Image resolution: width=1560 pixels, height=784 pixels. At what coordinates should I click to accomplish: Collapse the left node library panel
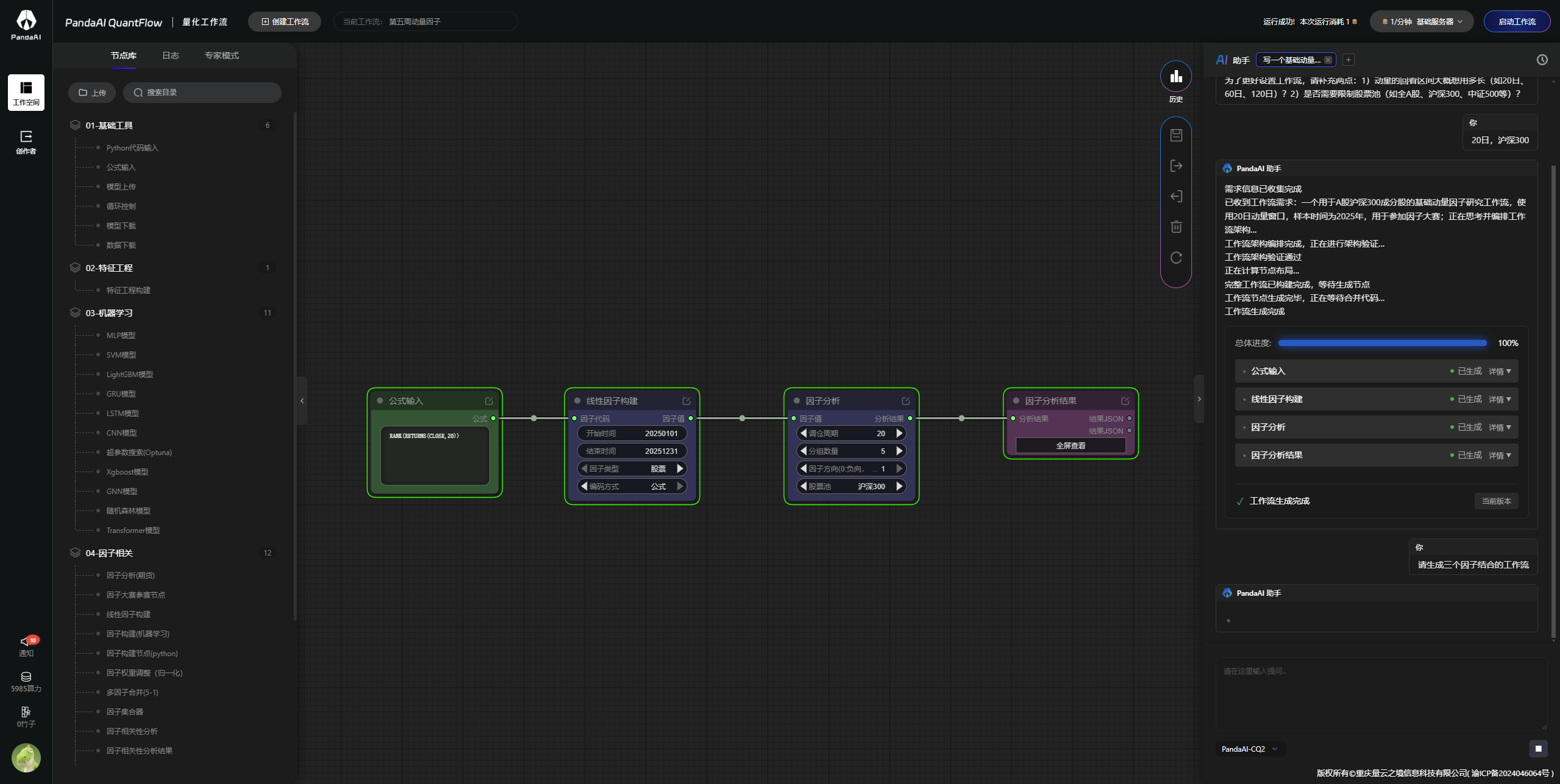pyautogui.click(x=302, y=401)
